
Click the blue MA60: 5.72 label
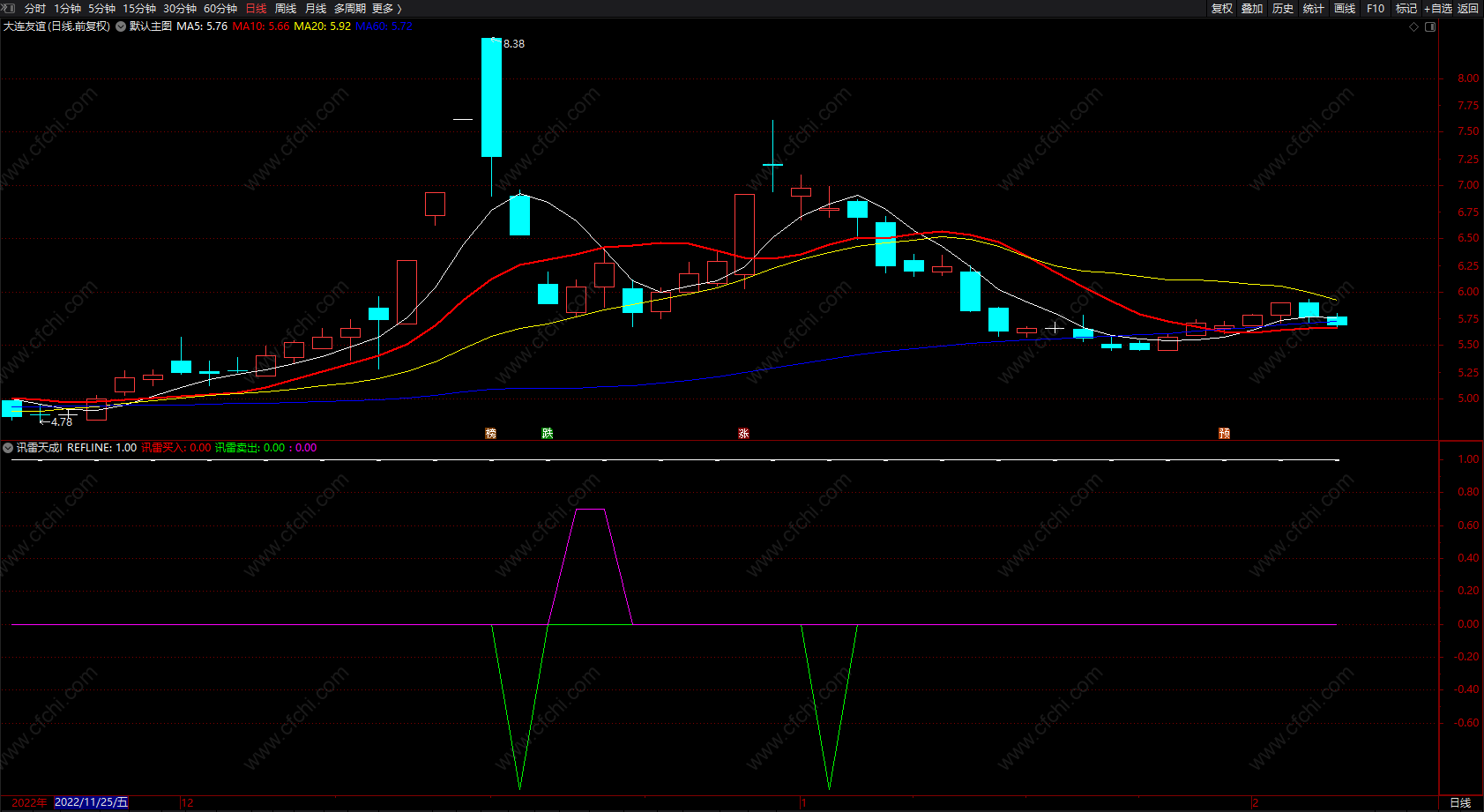click(x=384, y=26)
